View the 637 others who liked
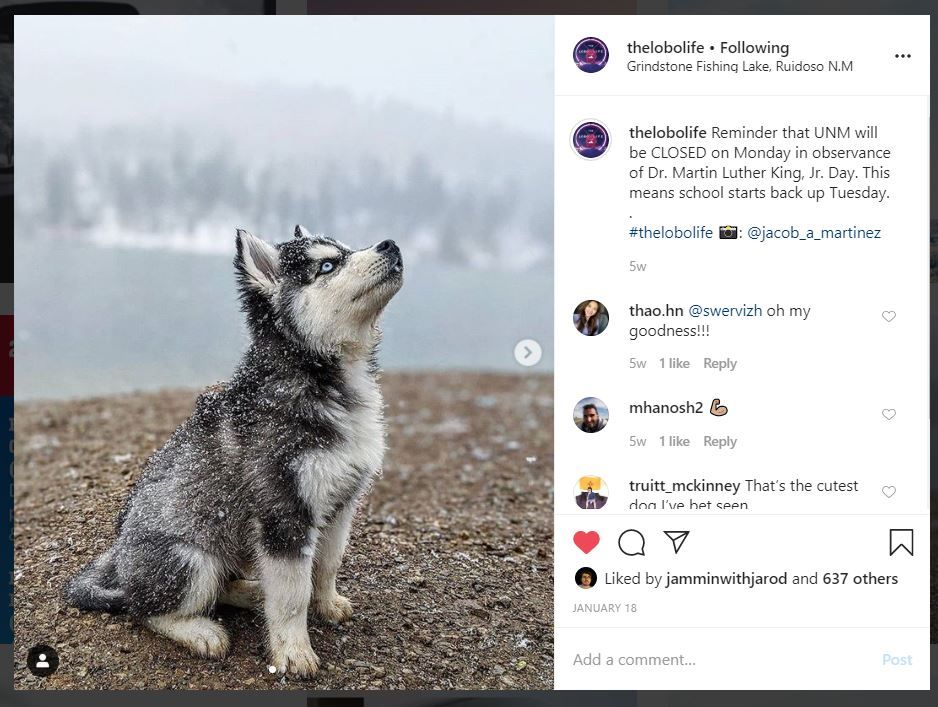The height and width of the screenshot is (707, 938). 860,578
